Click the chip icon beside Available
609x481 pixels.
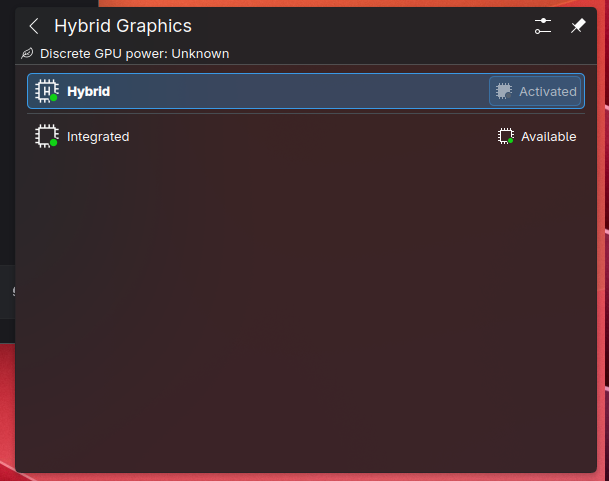pyautogui.click(x=506, y=136)
